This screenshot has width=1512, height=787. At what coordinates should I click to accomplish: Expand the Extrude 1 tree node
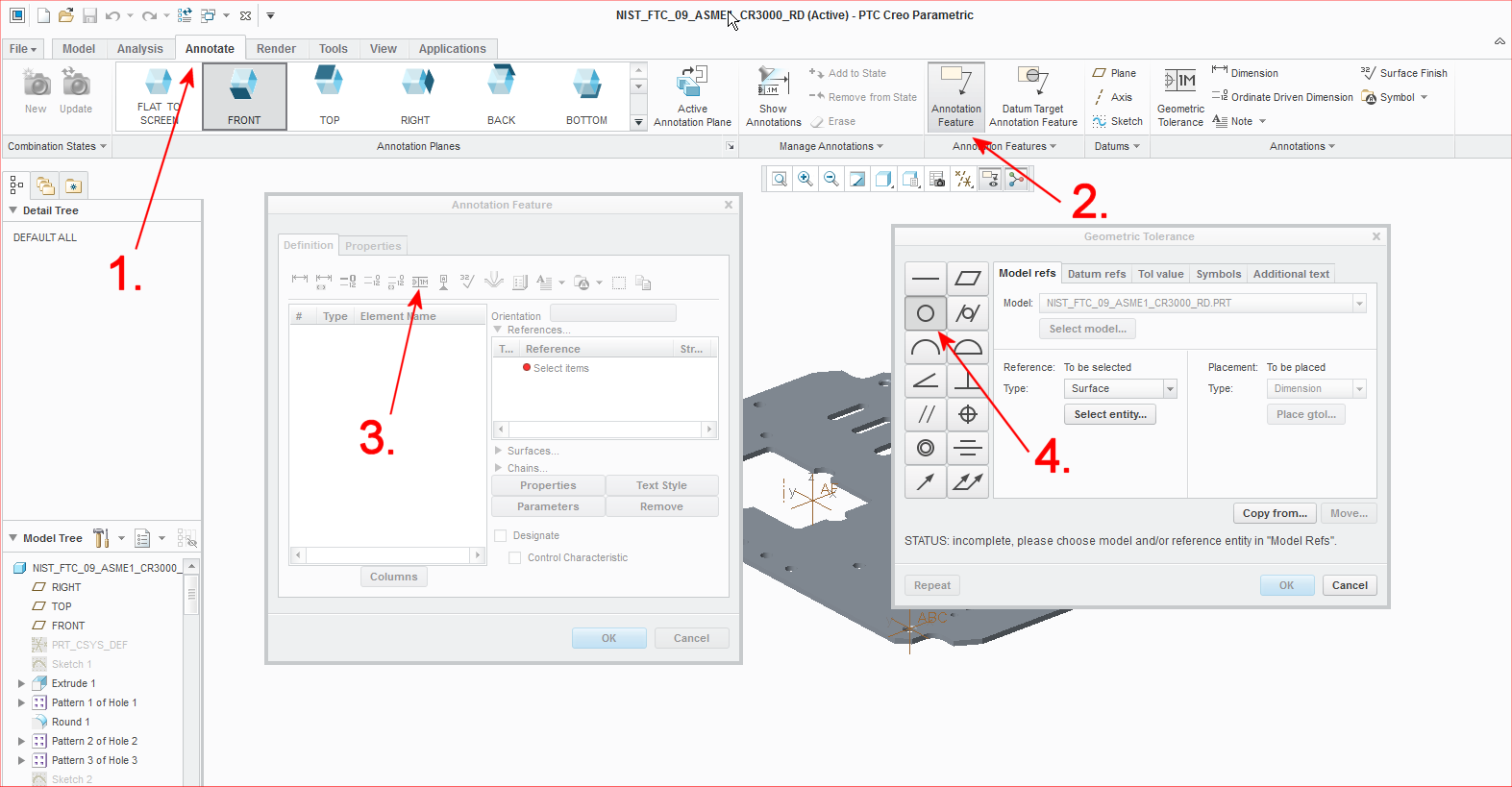point(21,683)
